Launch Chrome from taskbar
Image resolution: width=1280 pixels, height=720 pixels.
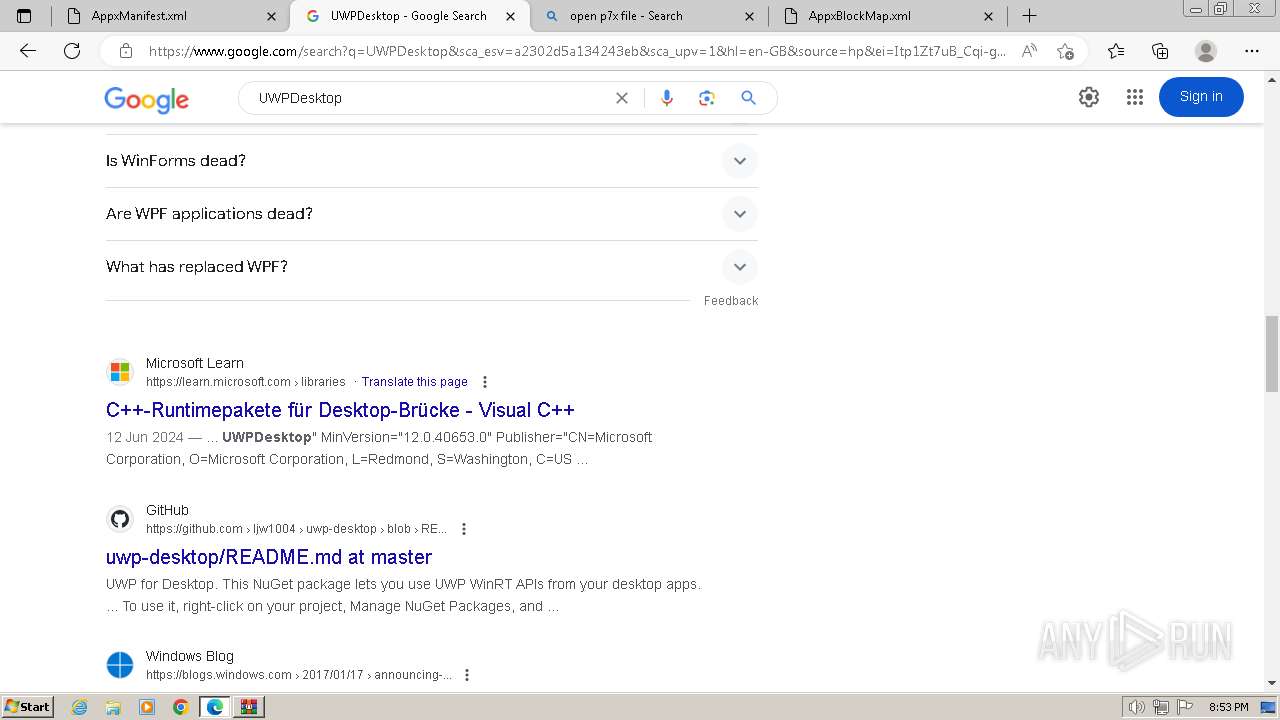tap(180, 707)
